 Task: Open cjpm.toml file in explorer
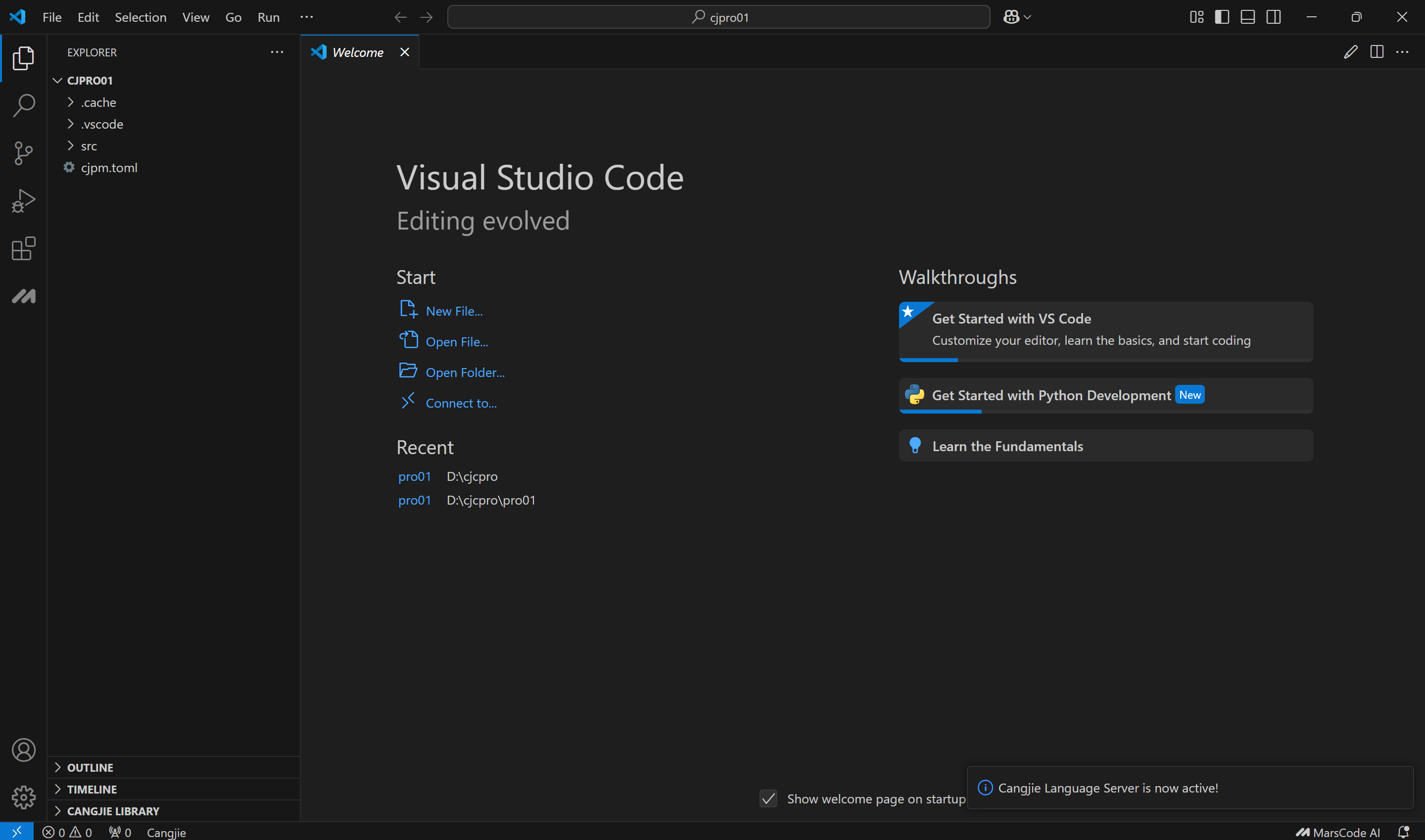coord(109,167)
